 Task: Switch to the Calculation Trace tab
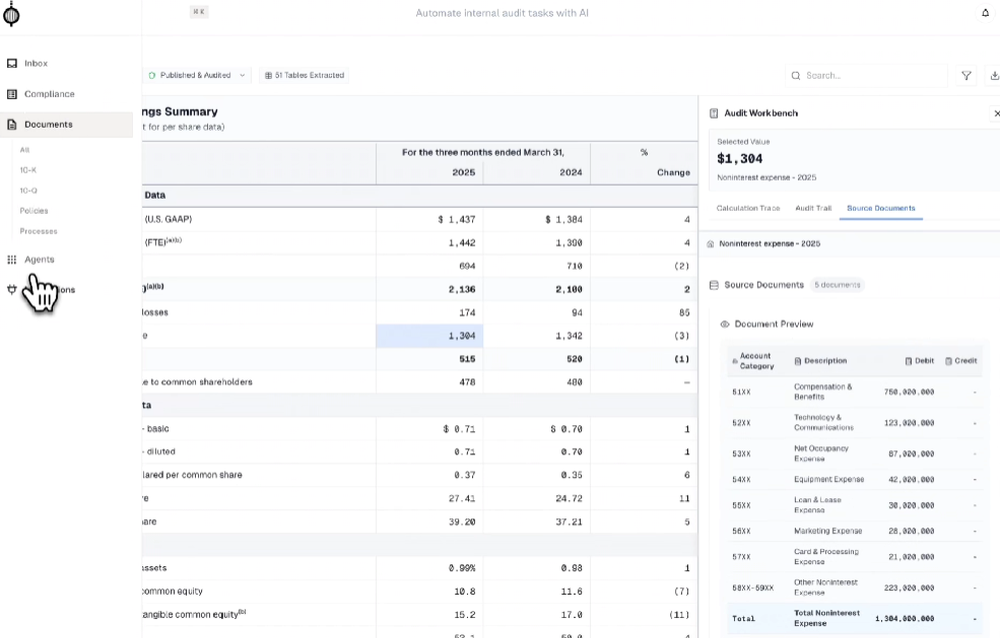(x=748, y=208)
